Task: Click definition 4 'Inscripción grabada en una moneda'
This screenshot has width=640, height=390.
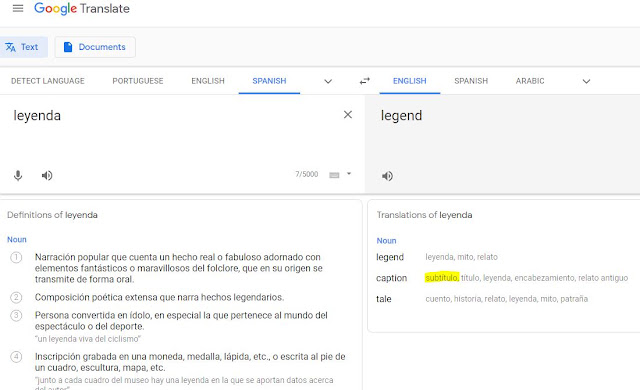Action: (x=190, y=362)
